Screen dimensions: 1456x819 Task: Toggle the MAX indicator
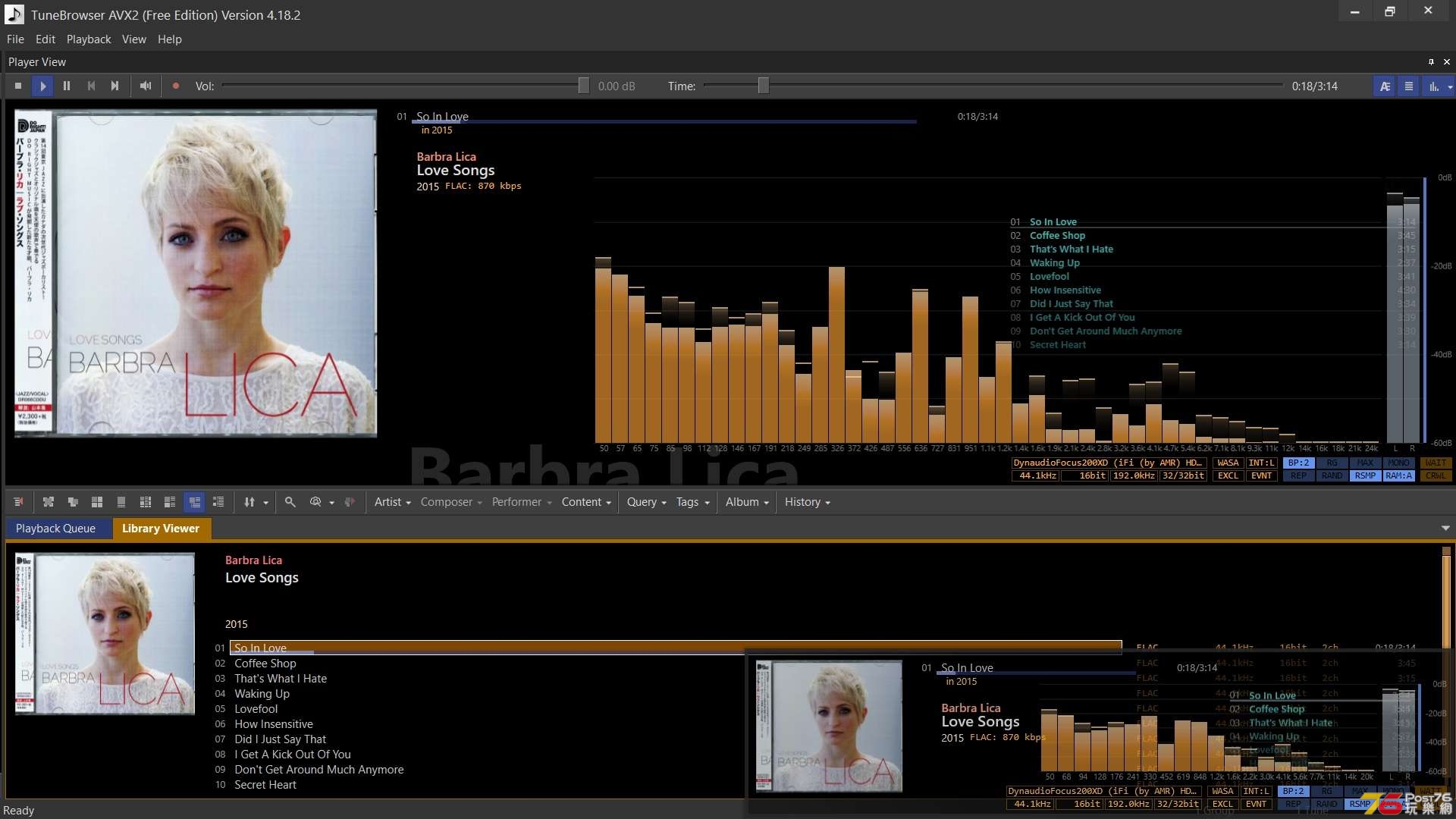coord(1365,463)
